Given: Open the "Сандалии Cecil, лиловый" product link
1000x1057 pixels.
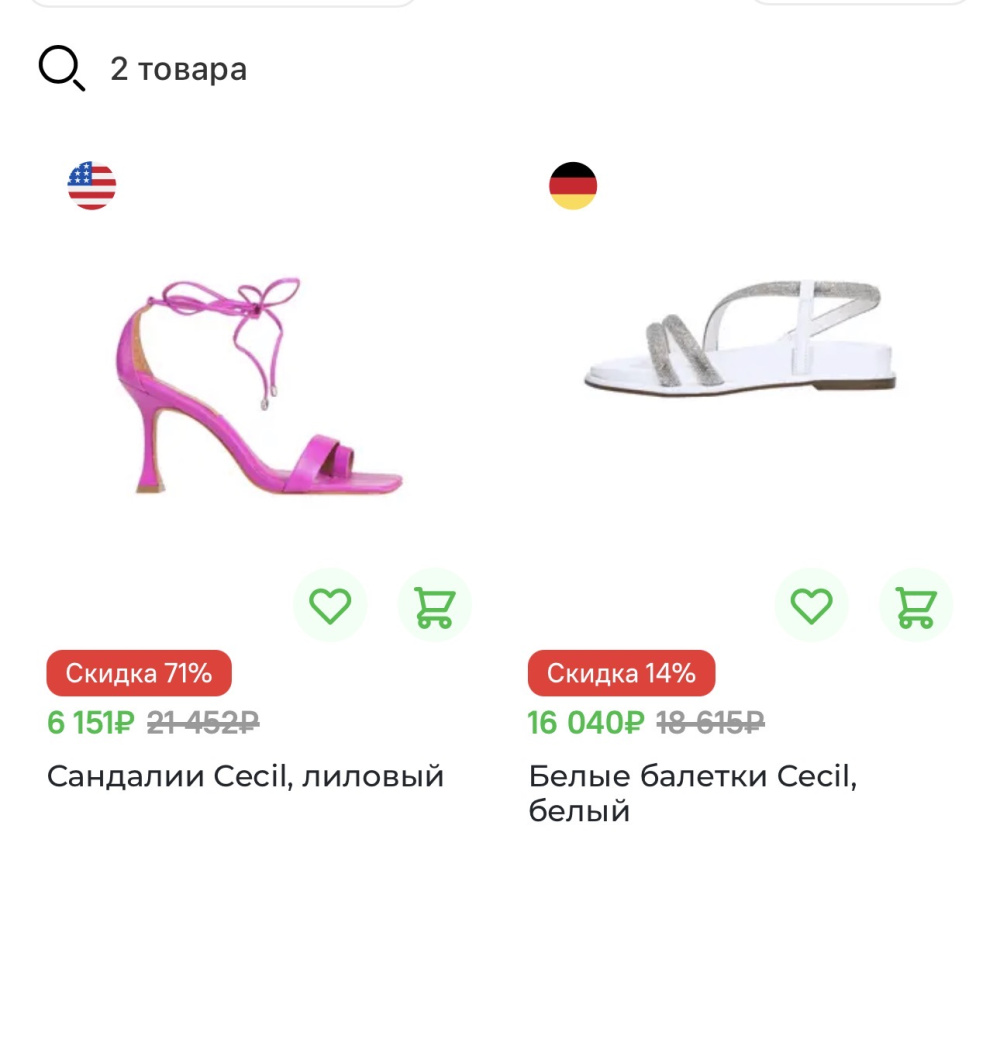Looking at the screenshot, I should coord(245,776).
